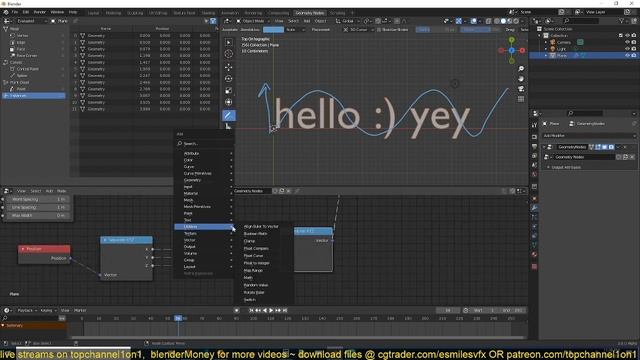Open the Utilities submenu in Add menu
The height and width of the screenshot is (360, 640).
coord(204,227)
